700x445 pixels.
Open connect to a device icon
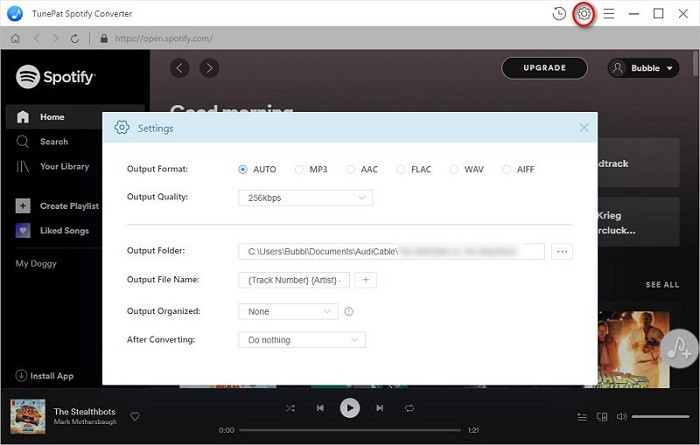(602, 417)
